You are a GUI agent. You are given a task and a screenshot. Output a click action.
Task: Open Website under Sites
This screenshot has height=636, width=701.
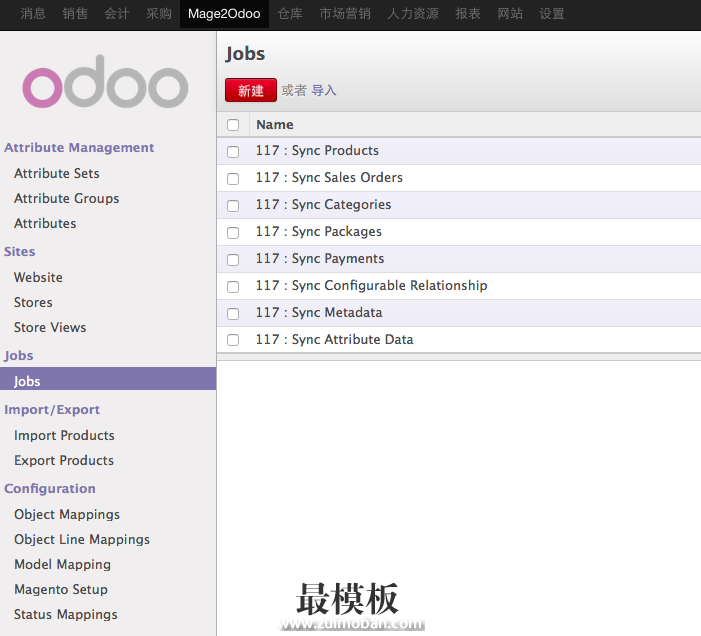(x=38, y=278)
